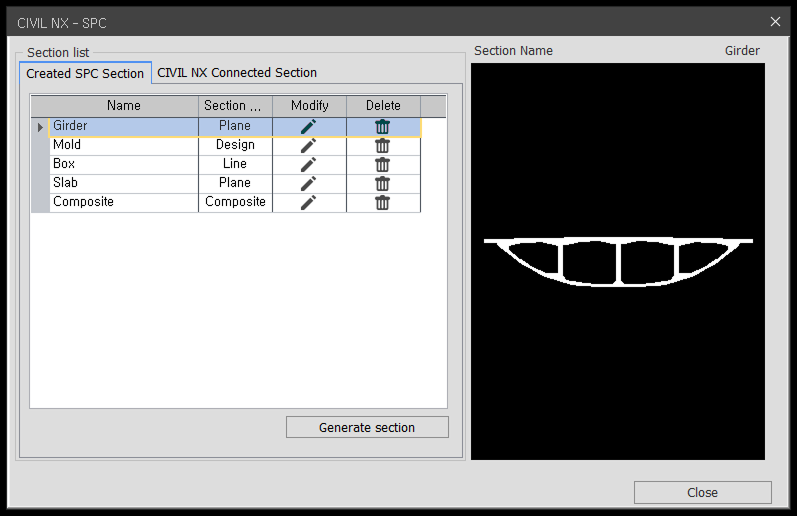This screenshot has height=516, width=797.
Task: Click the girder cross-section preview image
Action: pyautogui.click(x=618, y=262)
